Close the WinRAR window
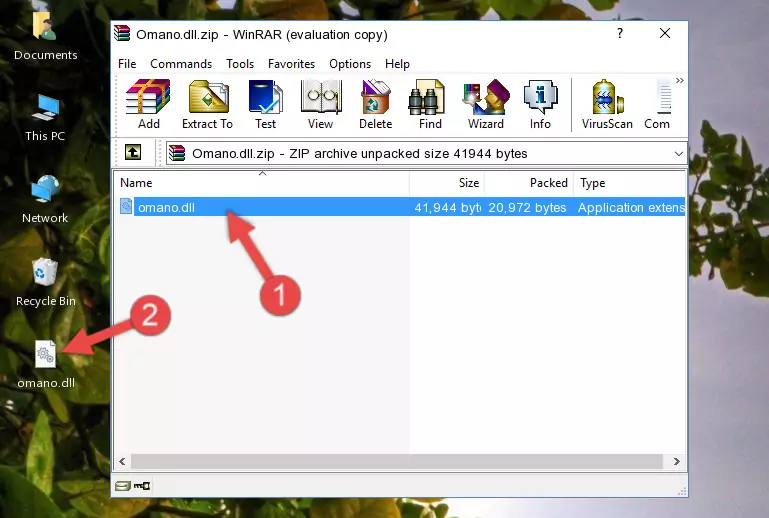The width and height of the screenshot is (769, 518). pyautogui.click(x=665, y=33)
